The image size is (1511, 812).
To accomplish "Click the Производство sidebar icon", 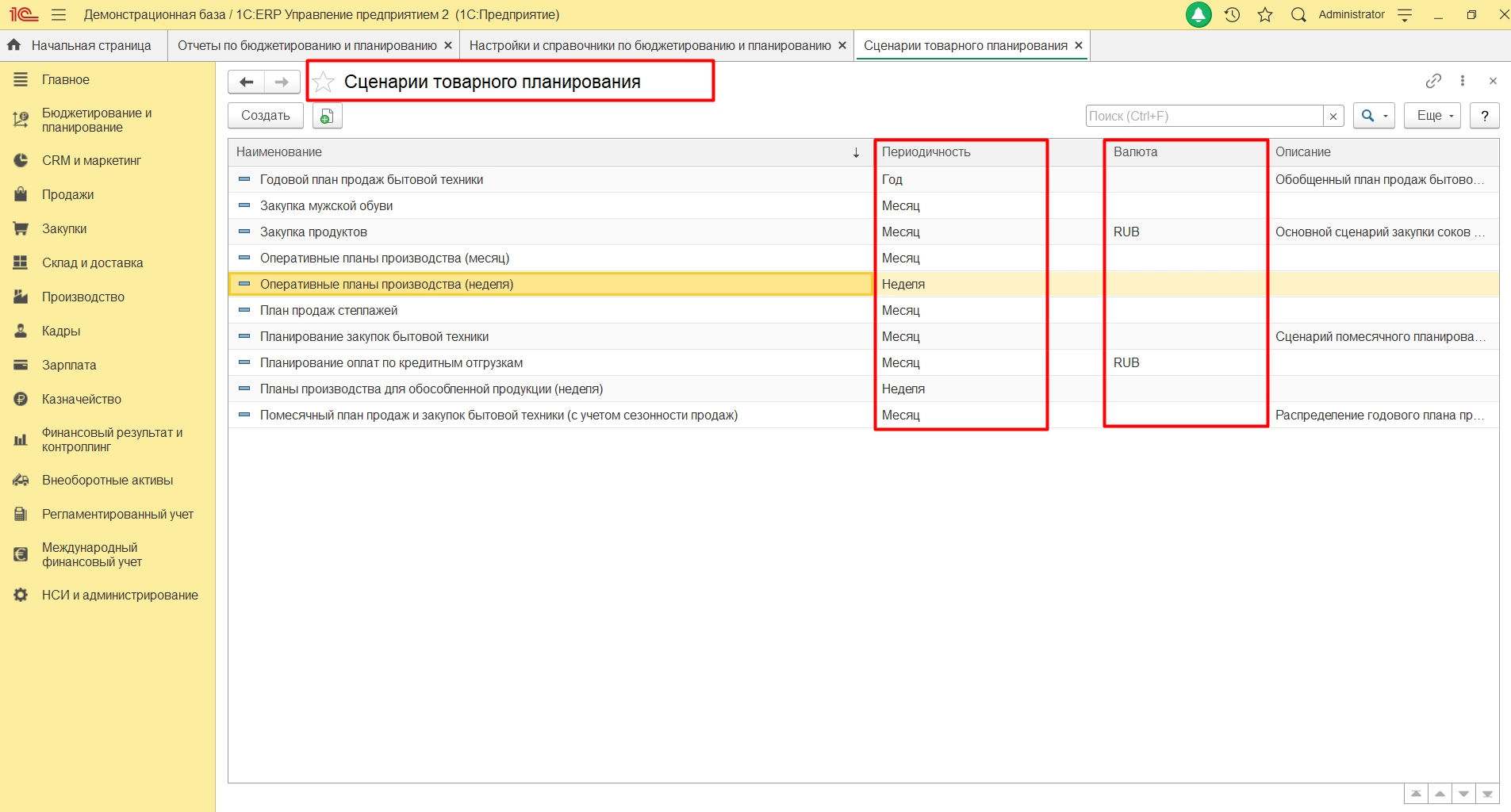I will pos(21,297).
